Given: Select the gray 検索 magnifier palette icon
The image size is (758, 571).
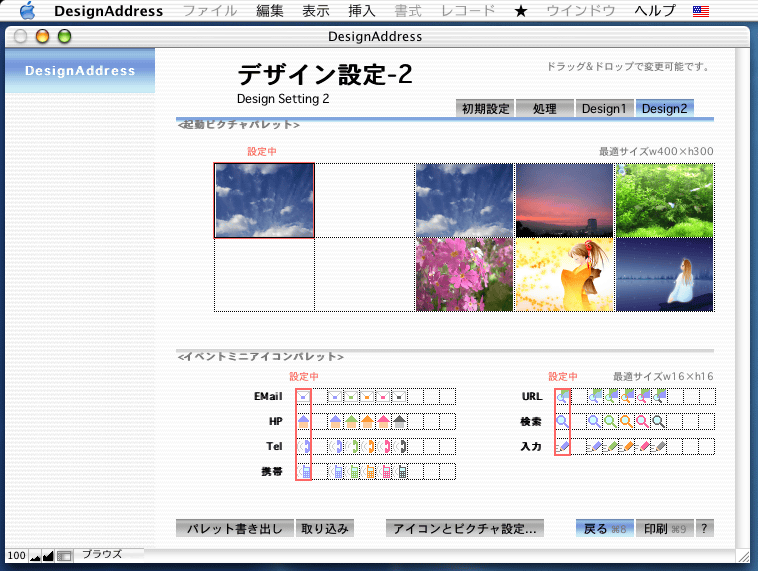Looking at the screenshot, I should coord(658,422).
